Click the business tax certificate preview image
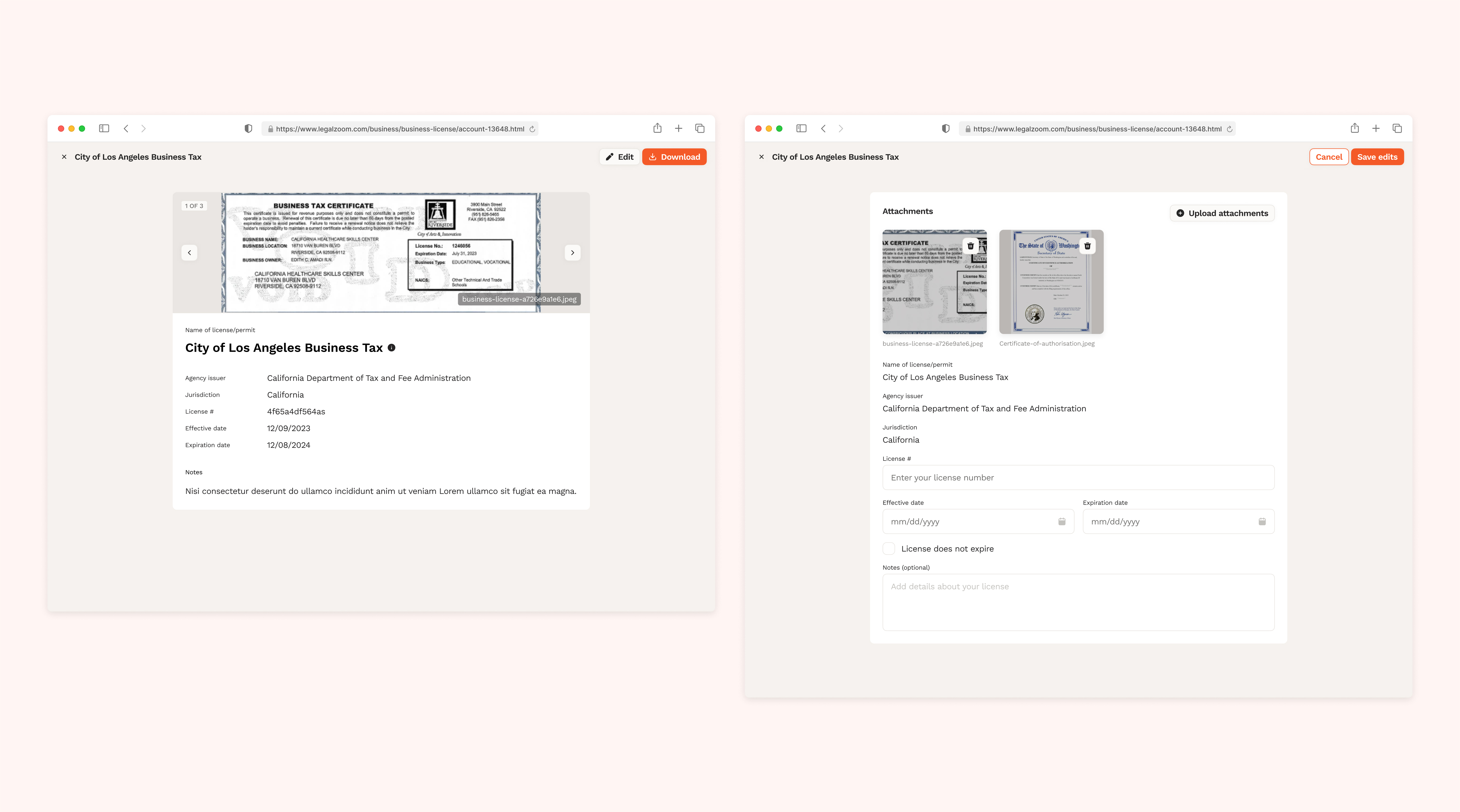This screenshot has width=1460, height=812. pyautogui.click(x=381, y=253)
